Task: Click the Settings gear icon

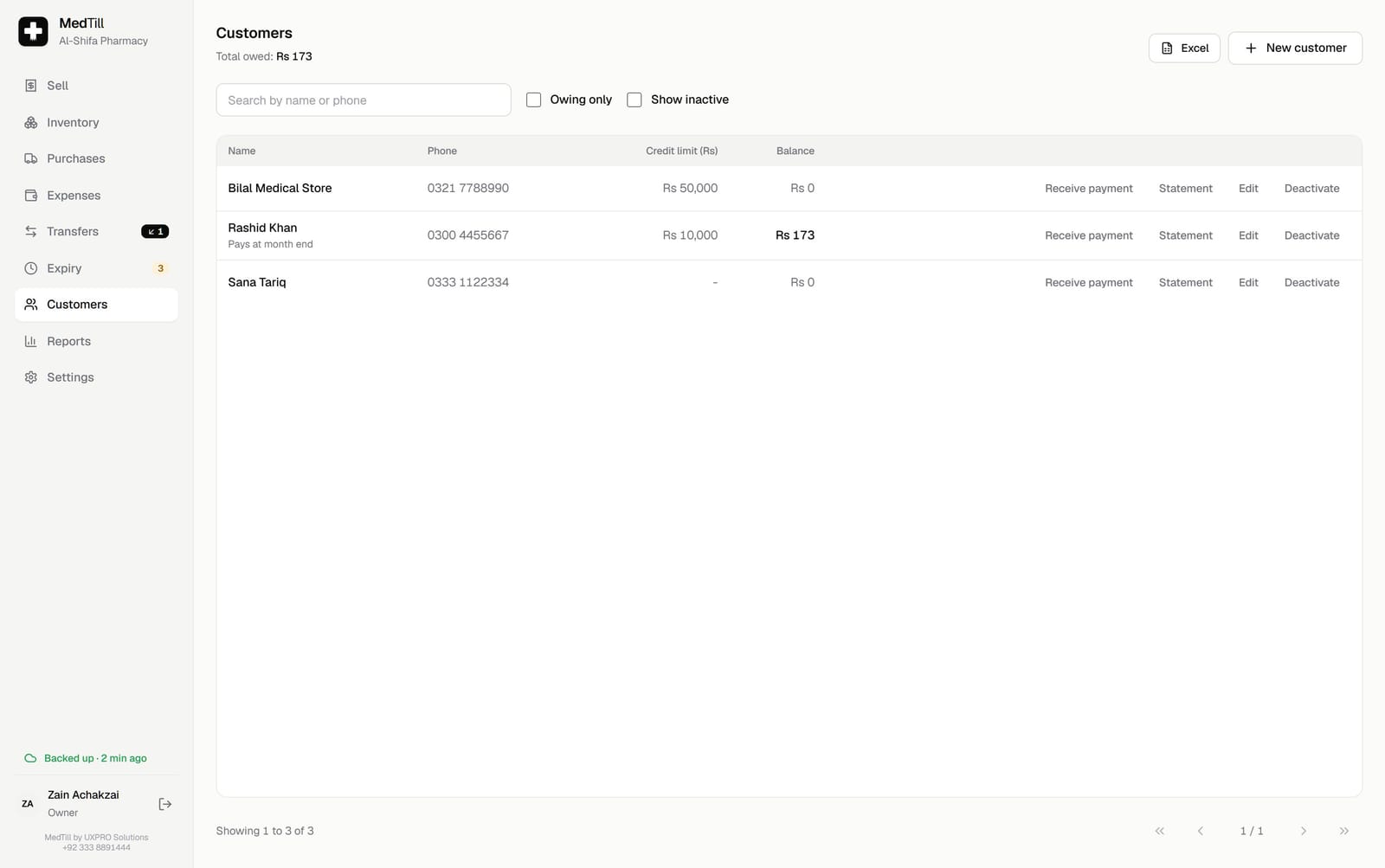Action: pyautogui.click(x=31, y=377)
